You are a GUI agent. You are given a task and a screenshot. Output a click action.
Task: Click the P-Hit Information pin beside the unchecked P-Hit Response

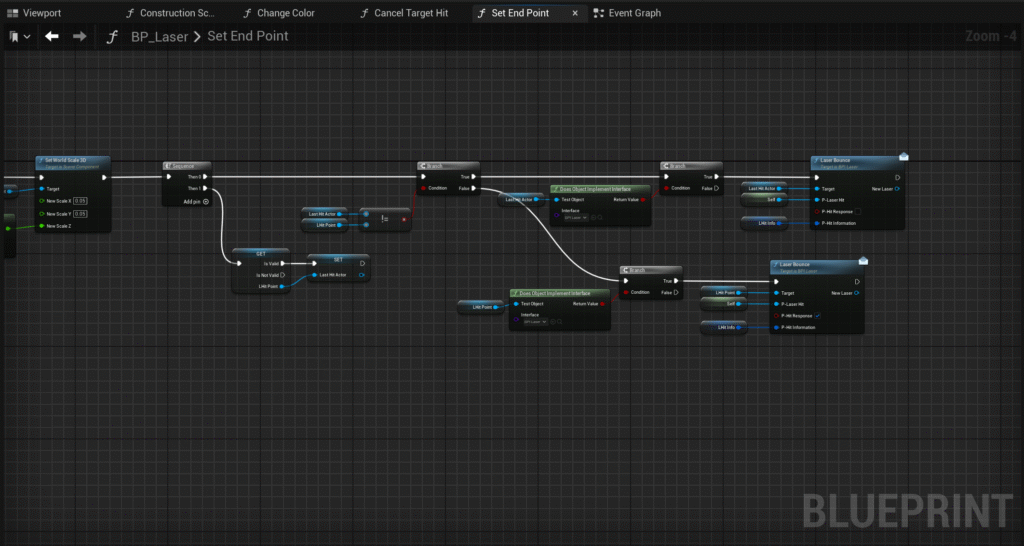point(817,223)
